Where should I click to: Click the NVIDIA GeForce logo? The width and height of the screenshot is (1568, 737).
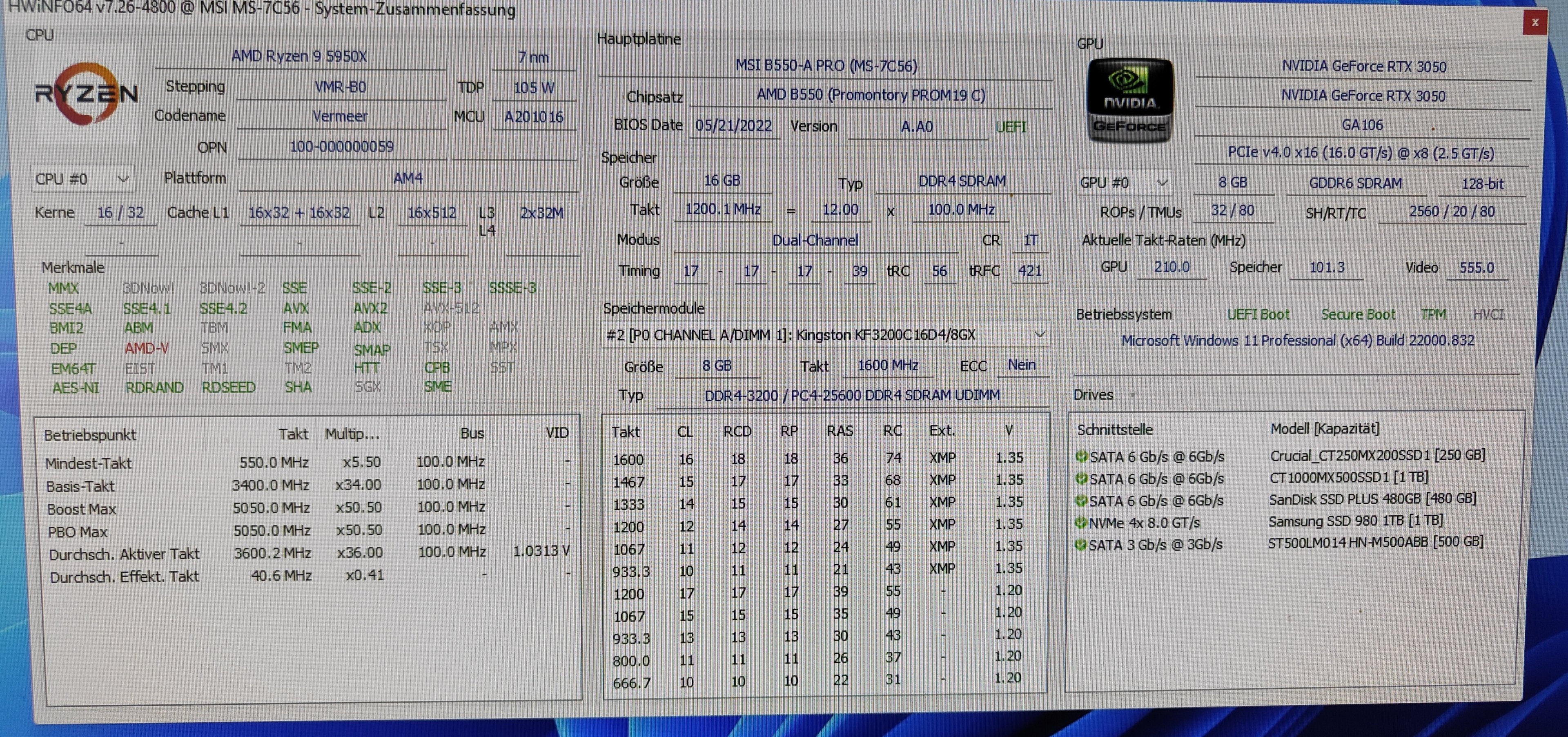pos(1130,100)
